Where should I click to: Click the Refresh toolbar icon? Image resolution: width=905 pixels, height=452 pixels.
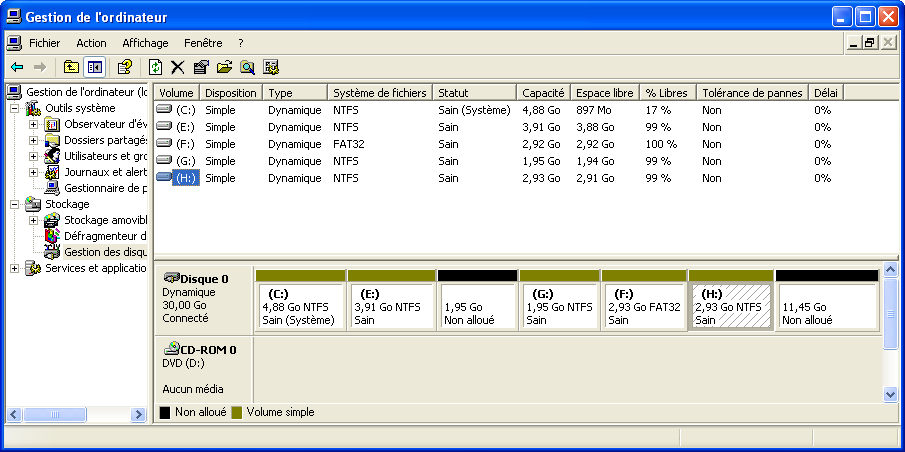(155, 68)
